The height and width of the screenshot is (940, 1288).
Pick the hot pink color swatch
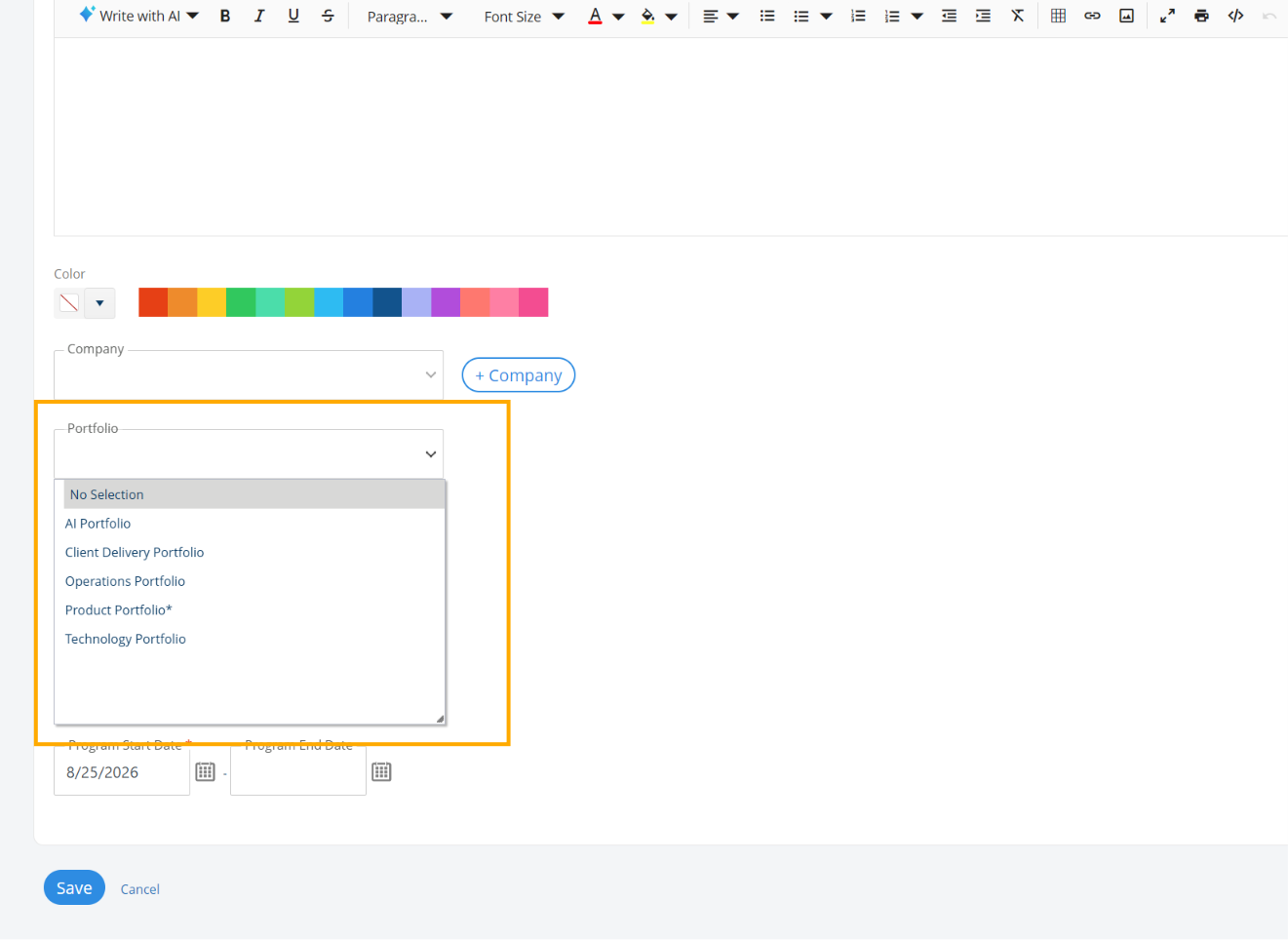coord(533,302)
